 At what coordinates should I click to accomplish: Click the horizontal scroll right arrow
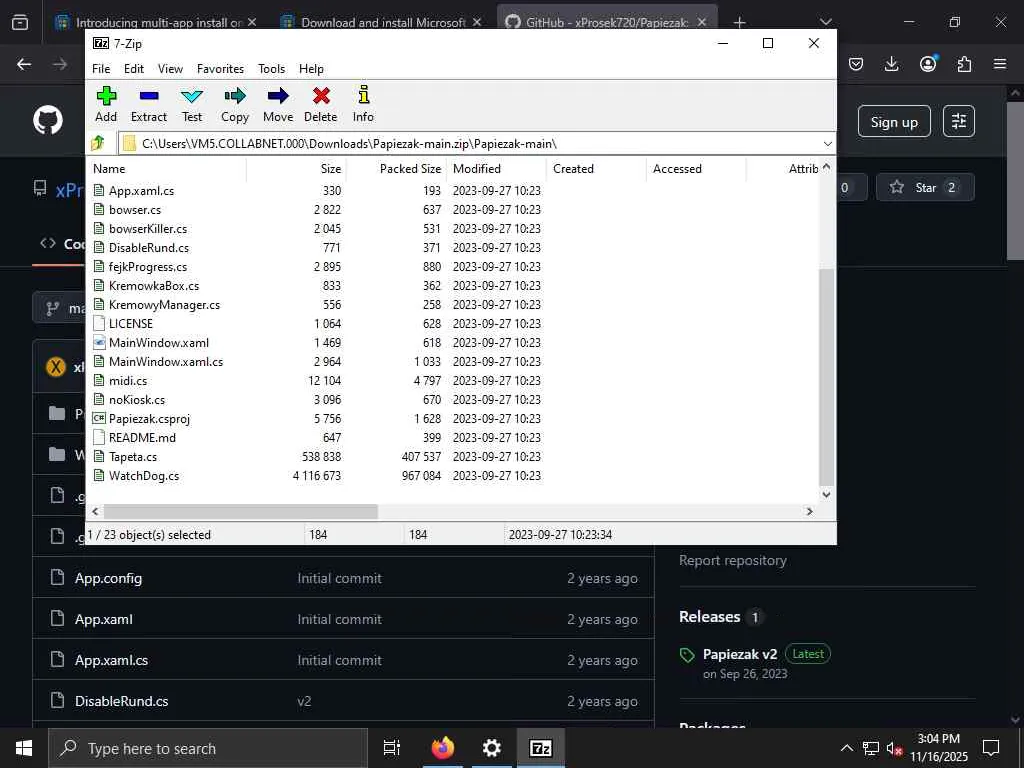pos(810,511)
